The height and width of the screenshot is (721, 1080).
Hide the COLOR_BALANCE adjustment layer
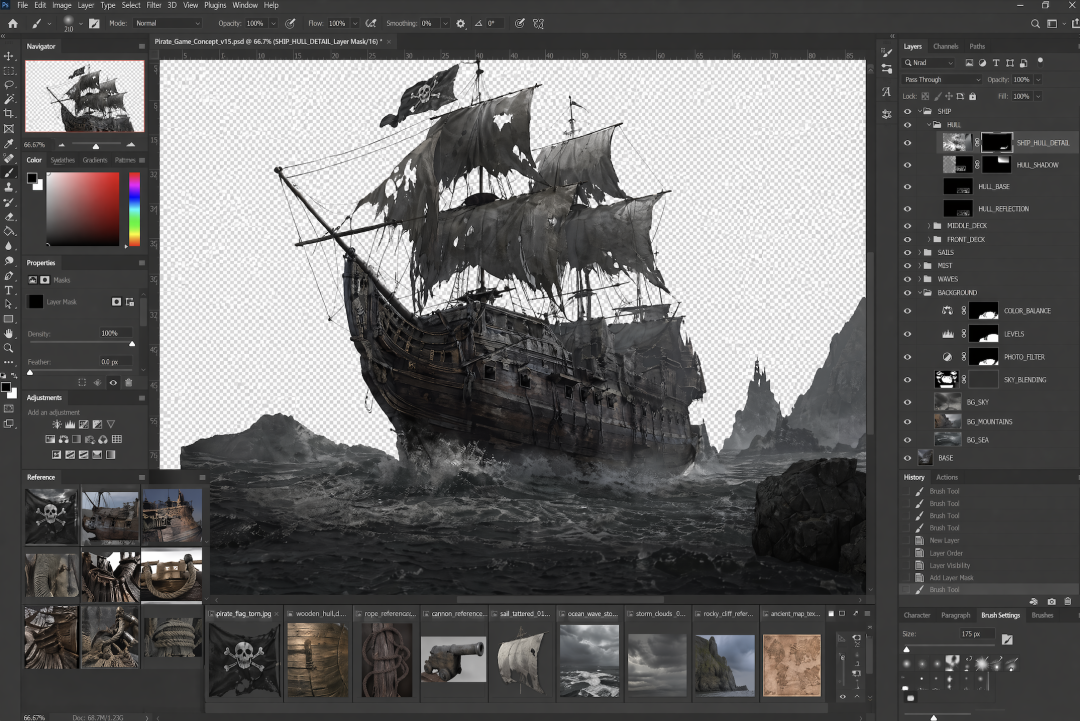tap(908, 311)
